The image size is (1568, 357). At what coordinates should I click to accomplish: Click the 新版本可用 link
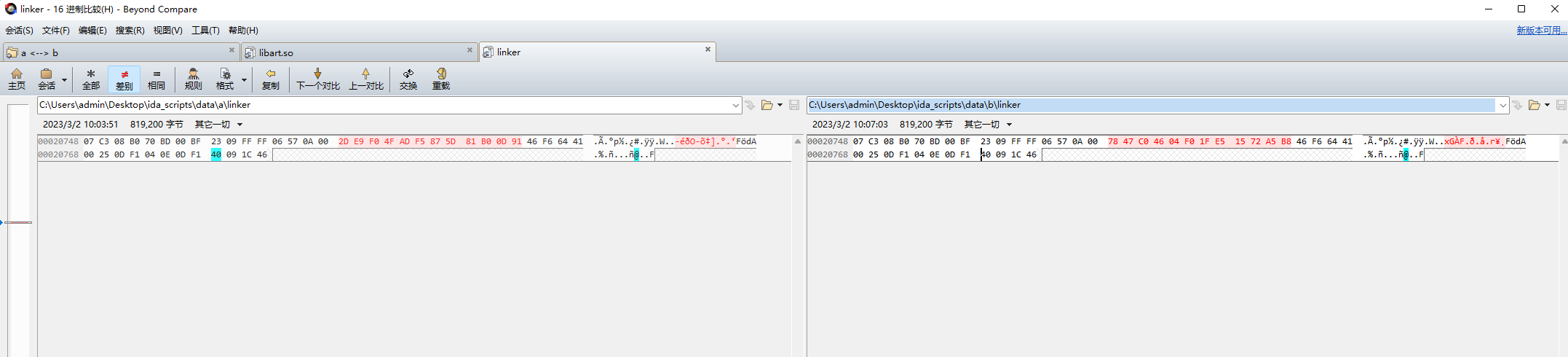1541,31
